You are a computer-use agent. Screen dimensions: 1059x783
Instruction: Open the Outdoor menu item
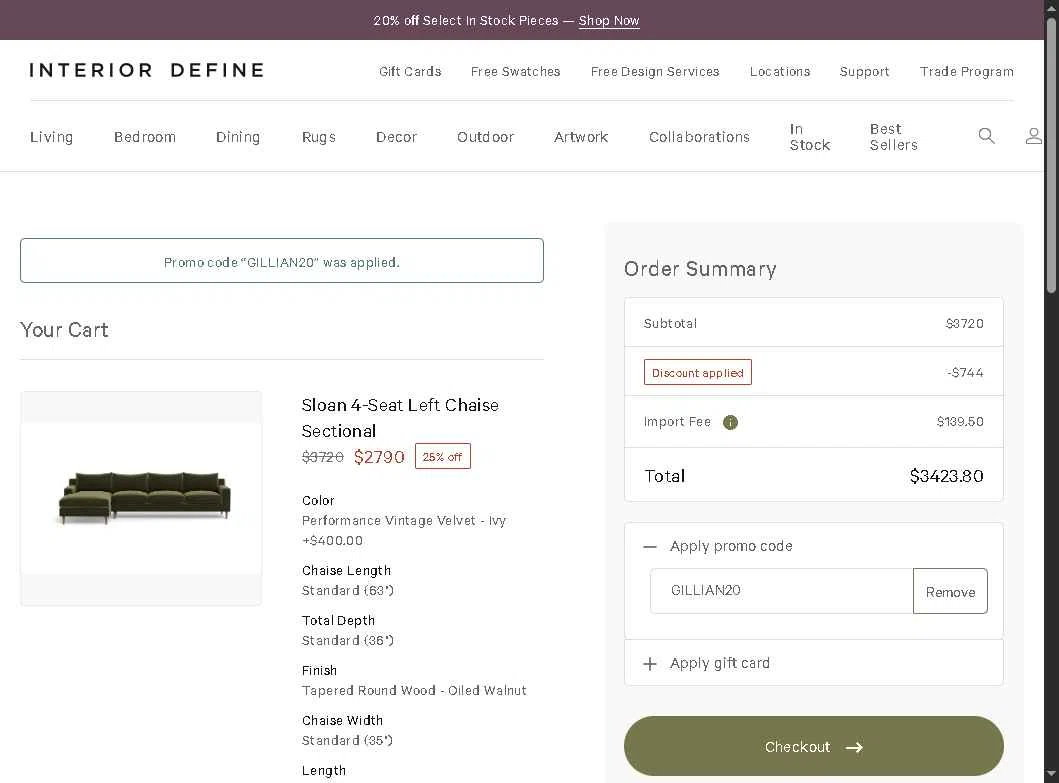[x=485, y=137]
